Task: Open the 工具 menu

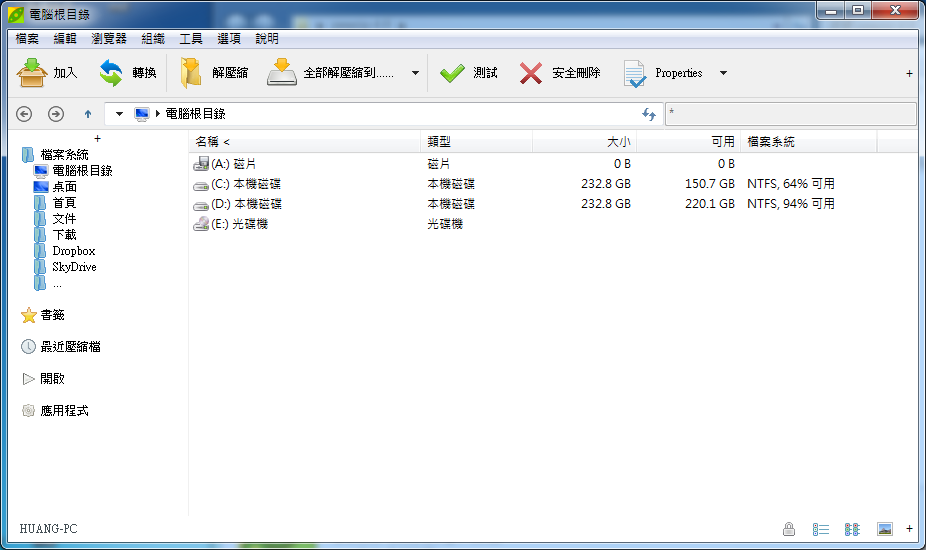Action: pos(191,38)
